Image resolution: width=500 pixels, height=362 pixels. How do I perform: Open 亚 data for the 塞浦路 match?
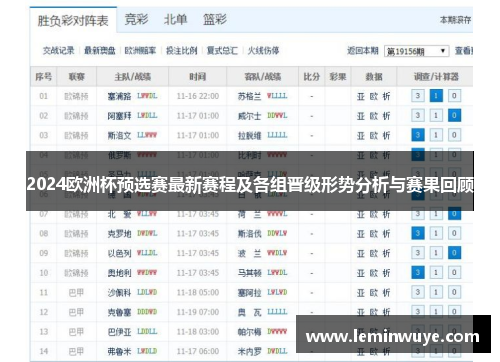click(361, 96)
